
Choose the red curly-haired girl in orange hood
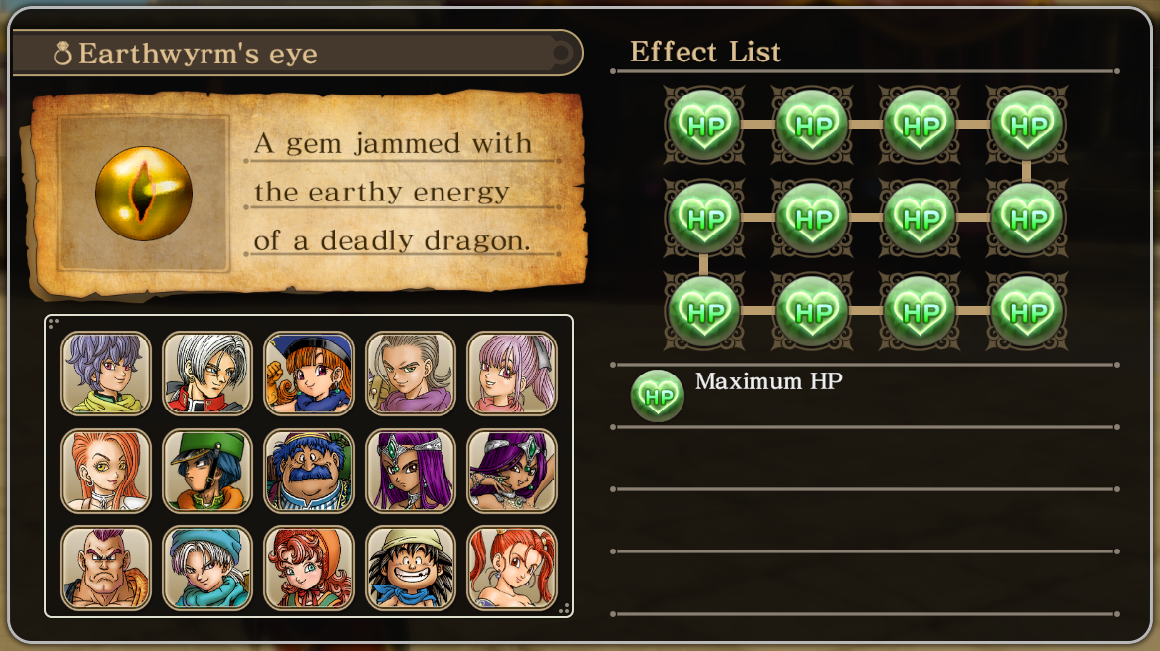click(308, 567)
